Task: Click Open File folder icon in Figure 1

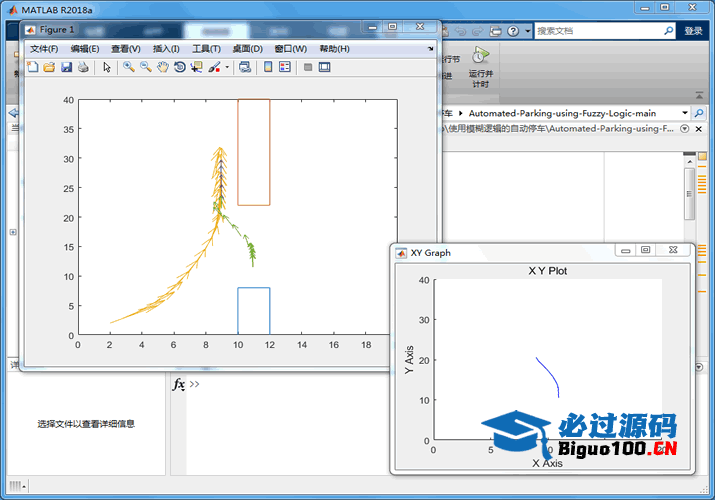Action: [x=49, y=67]
